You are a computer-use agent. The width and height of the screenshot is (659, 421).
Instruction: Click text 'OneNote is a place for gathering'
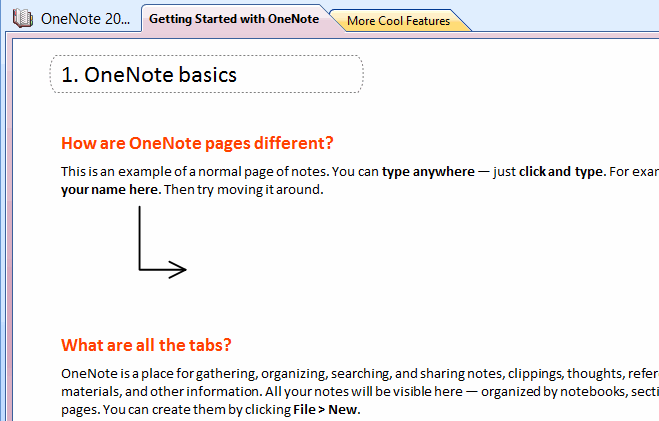159,373
